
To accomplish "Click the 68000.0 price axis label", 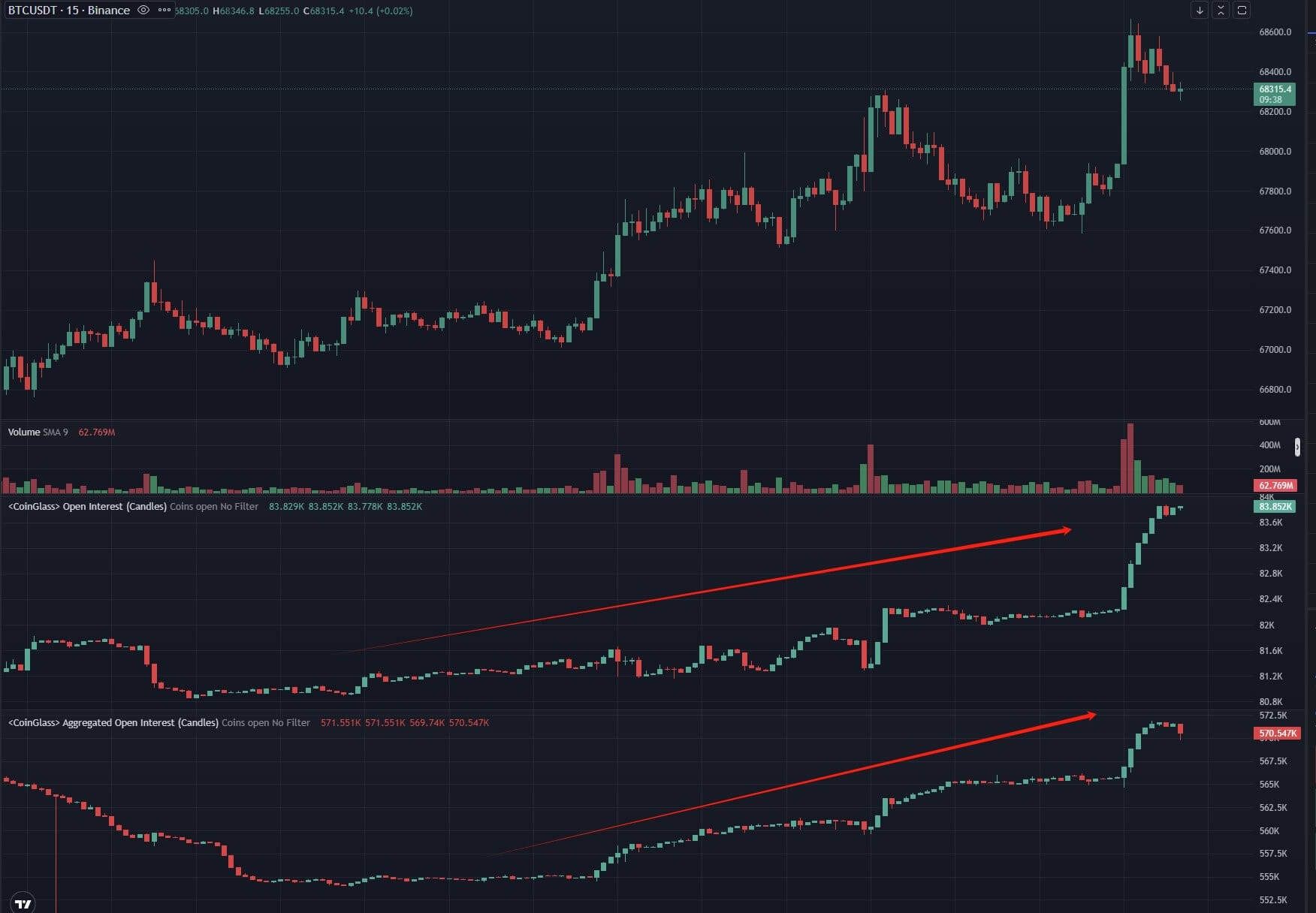I will coord(1275,152).
